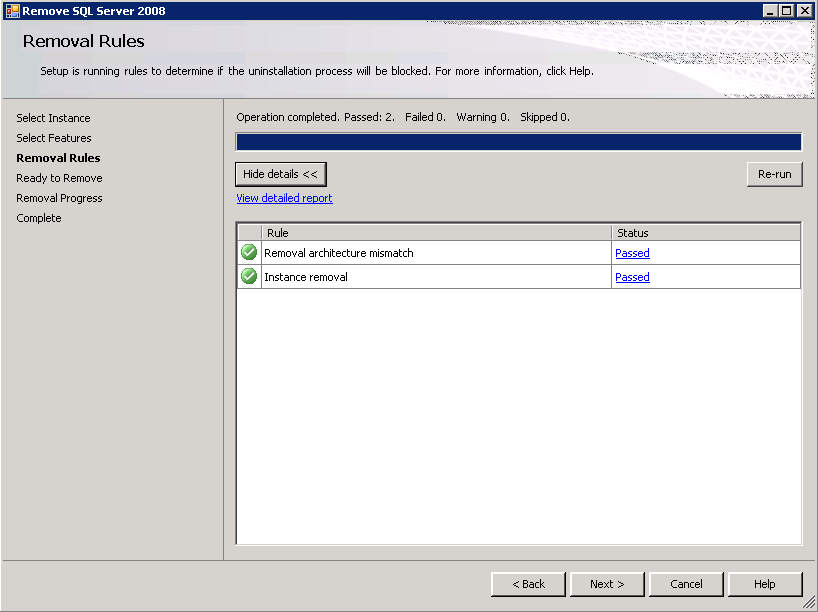The height and width of the screenshot is (612, 818).
Task: Select the Instance removal rule text
Action: click(306, 277)
